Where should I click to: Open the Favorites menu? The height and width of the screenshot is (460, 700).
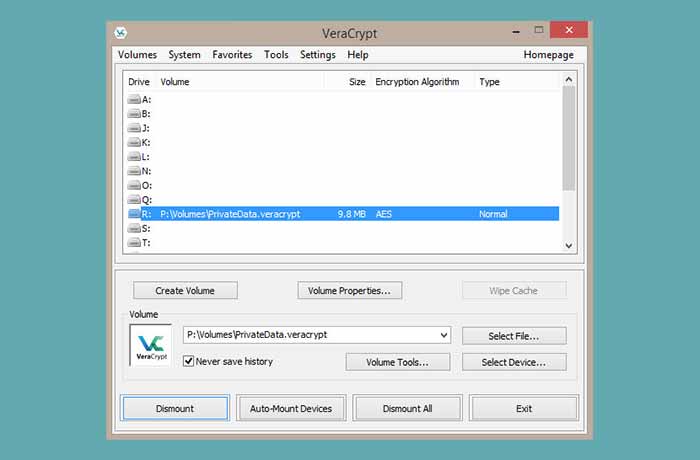point(232,54)
